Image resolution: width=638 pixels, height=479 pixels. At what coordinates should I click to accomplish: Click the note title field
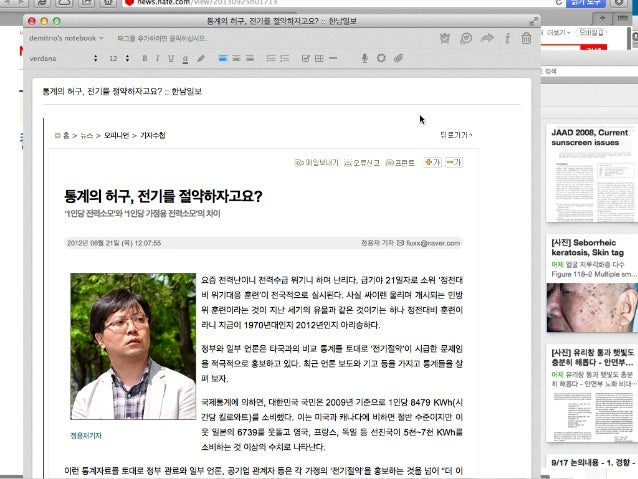point(281,92)
